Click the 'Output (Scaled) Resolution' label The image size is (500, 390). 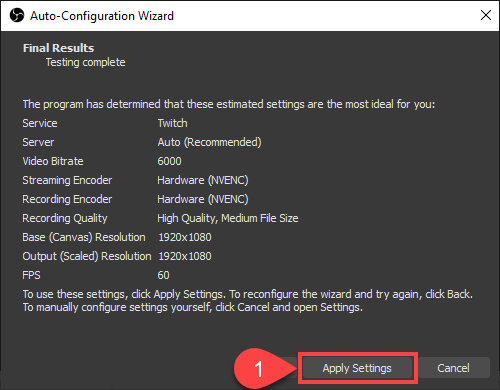coord(87,256)
